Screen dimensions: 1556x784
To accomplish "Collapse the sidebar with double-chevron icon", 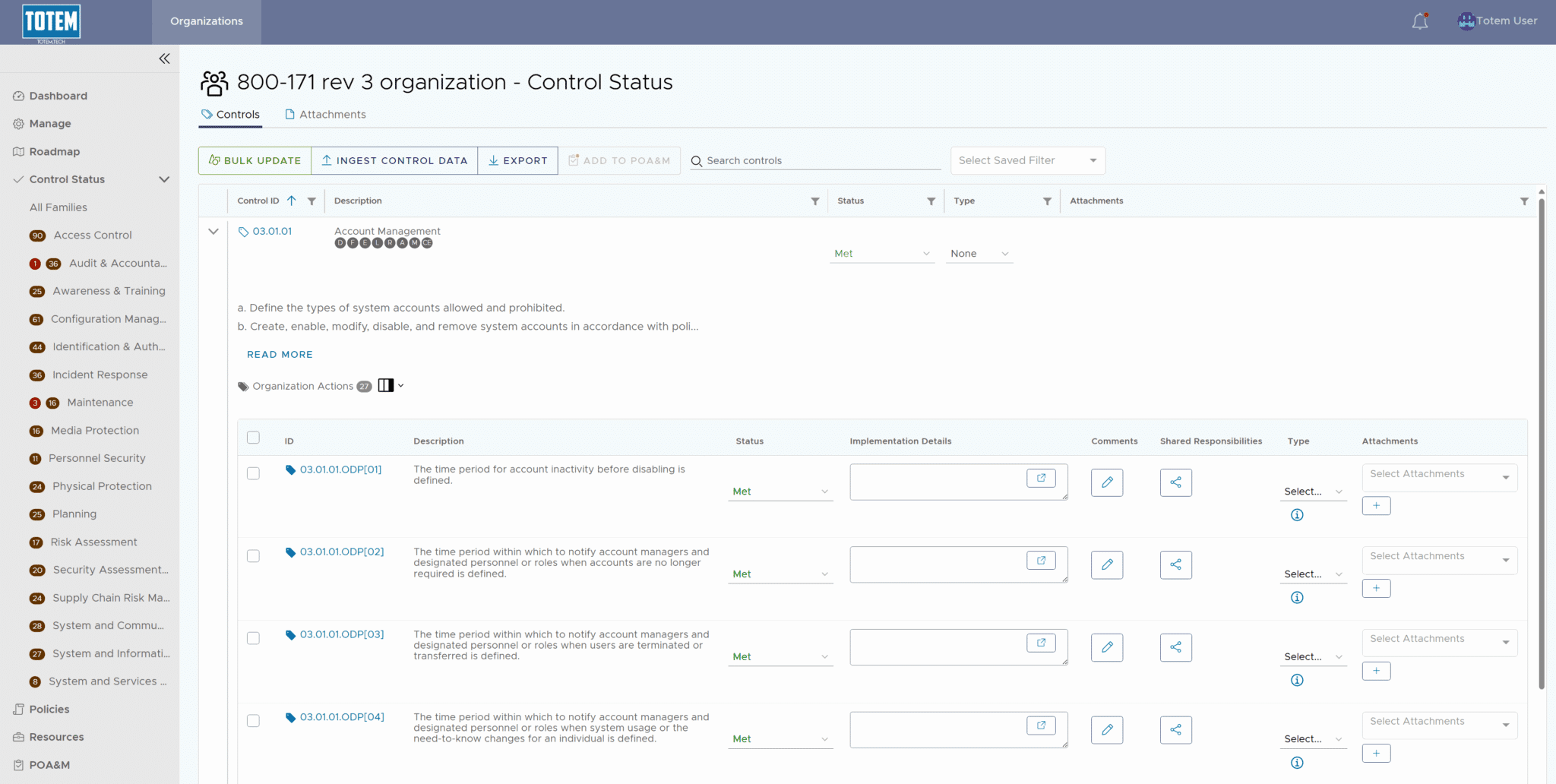I will pos(164,58).
